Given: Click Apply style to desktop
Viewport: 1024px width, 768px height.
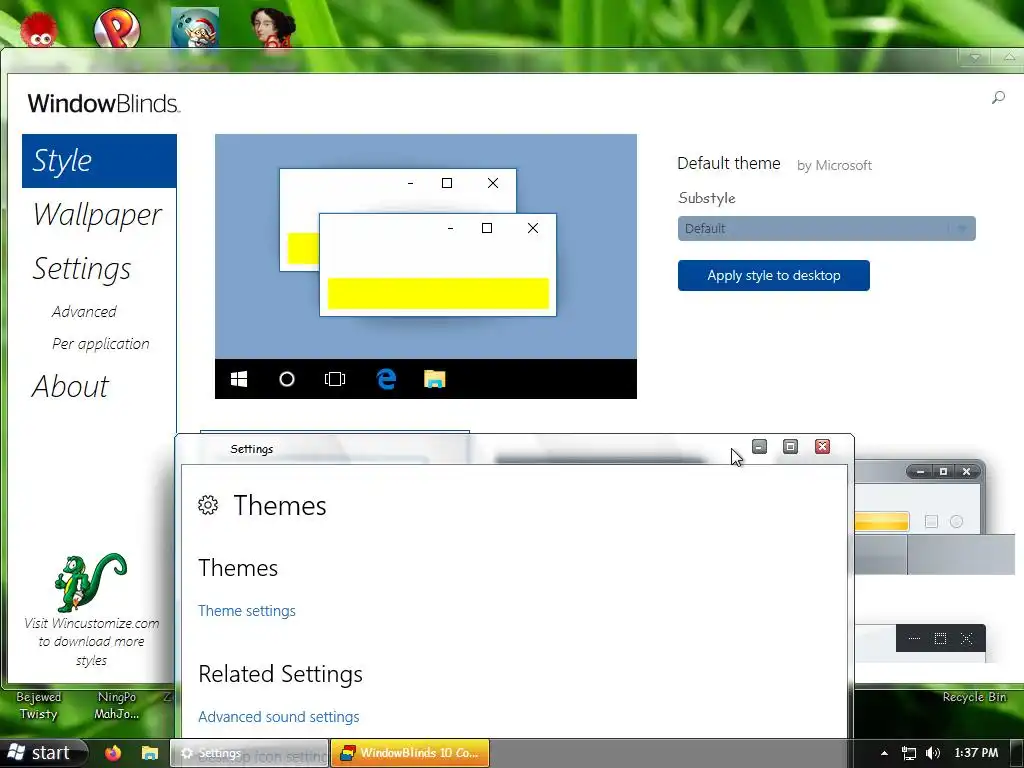Looking at the screenshot, I should [773, 276].
